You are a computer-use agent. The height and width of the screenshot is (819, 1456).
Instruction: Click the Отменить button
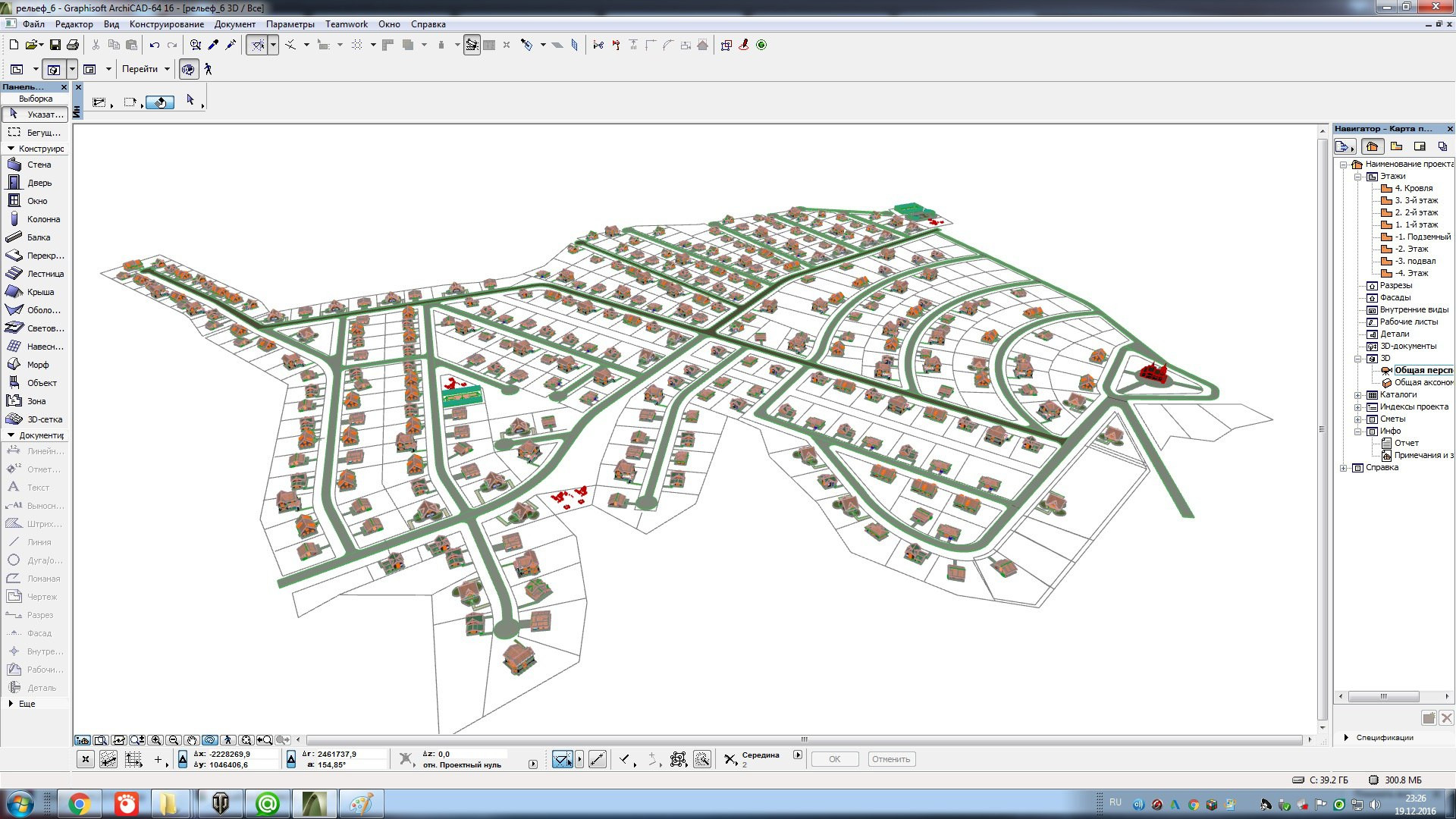coord(890,759)
